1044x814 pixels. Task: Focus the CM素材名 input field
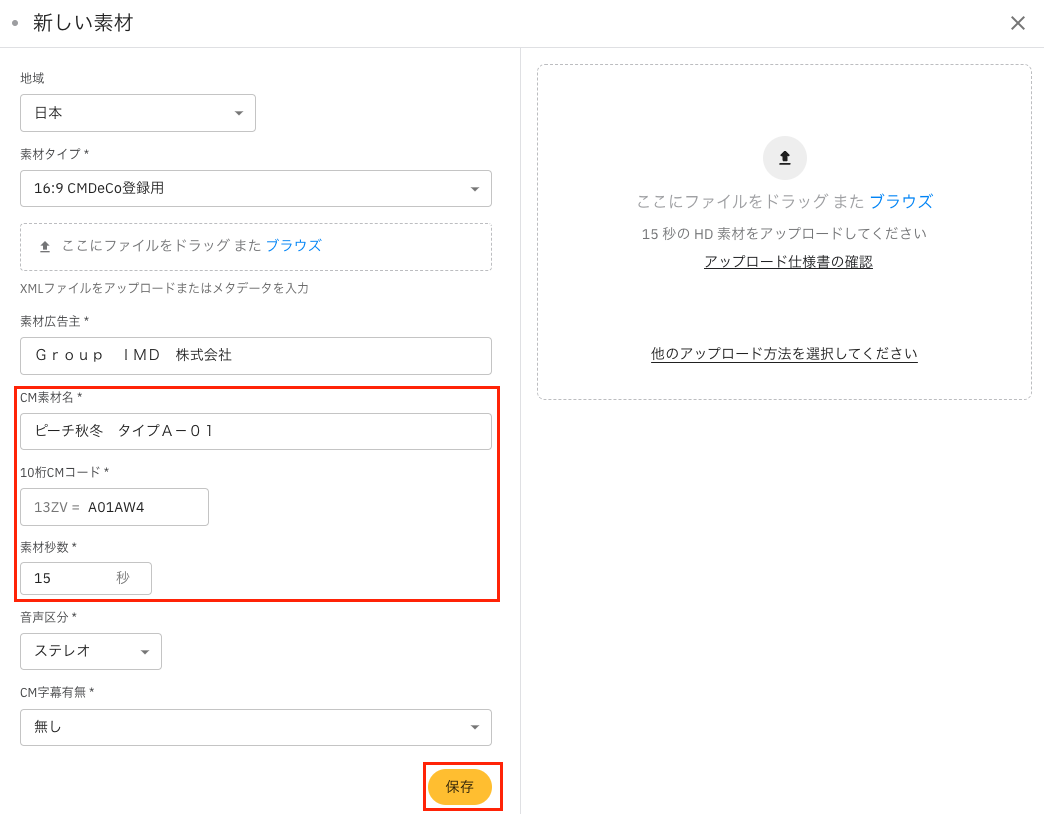[256, 431]
